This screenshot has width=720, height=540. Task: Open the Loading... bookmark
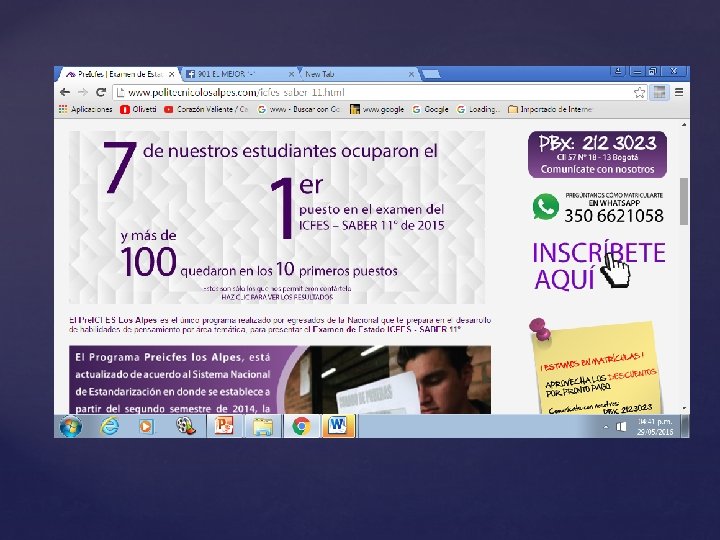tap(478, 109)
